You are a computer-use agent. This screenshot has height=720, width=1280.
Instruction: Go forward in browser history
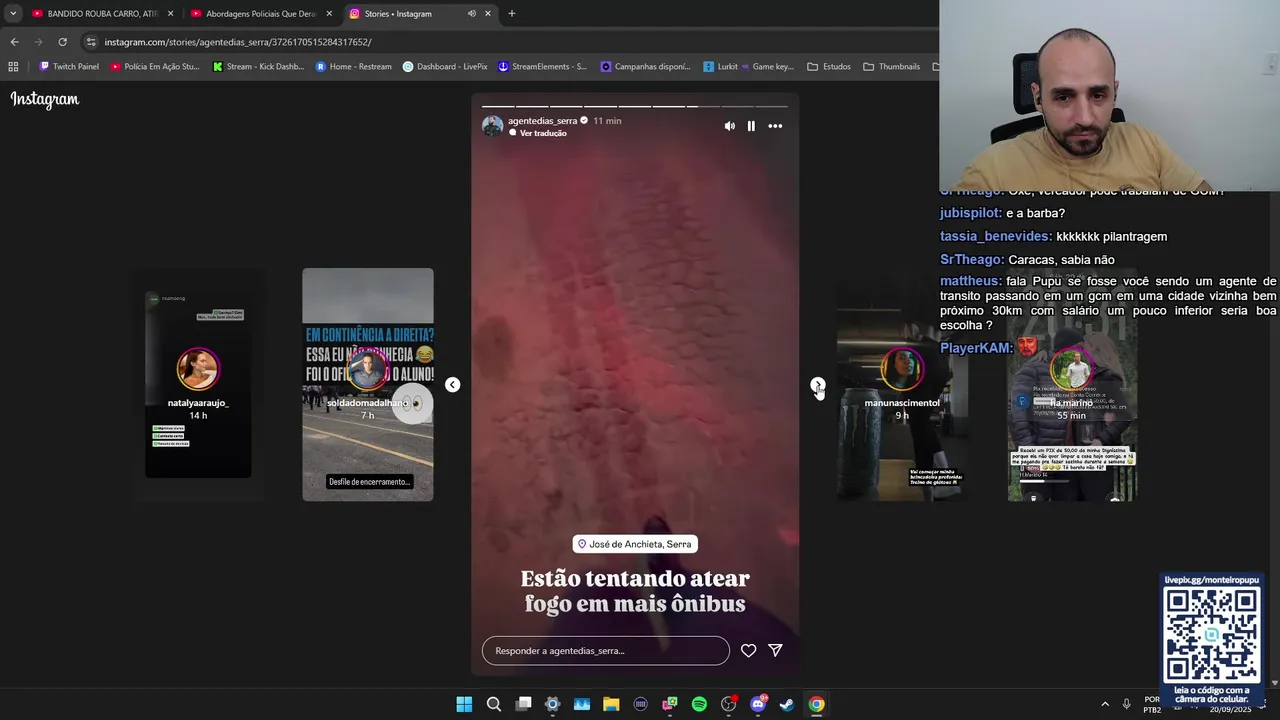pyautogui.click(x=38, y=42)
